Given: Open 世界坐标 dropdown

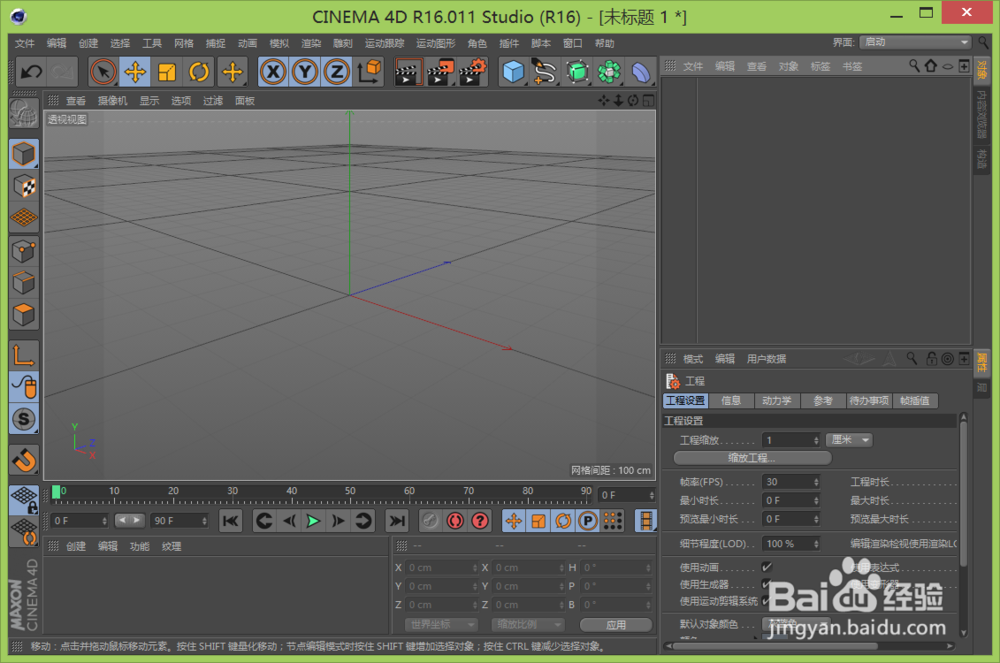Looking at the screenshot, I should click(x=441, y=625).
